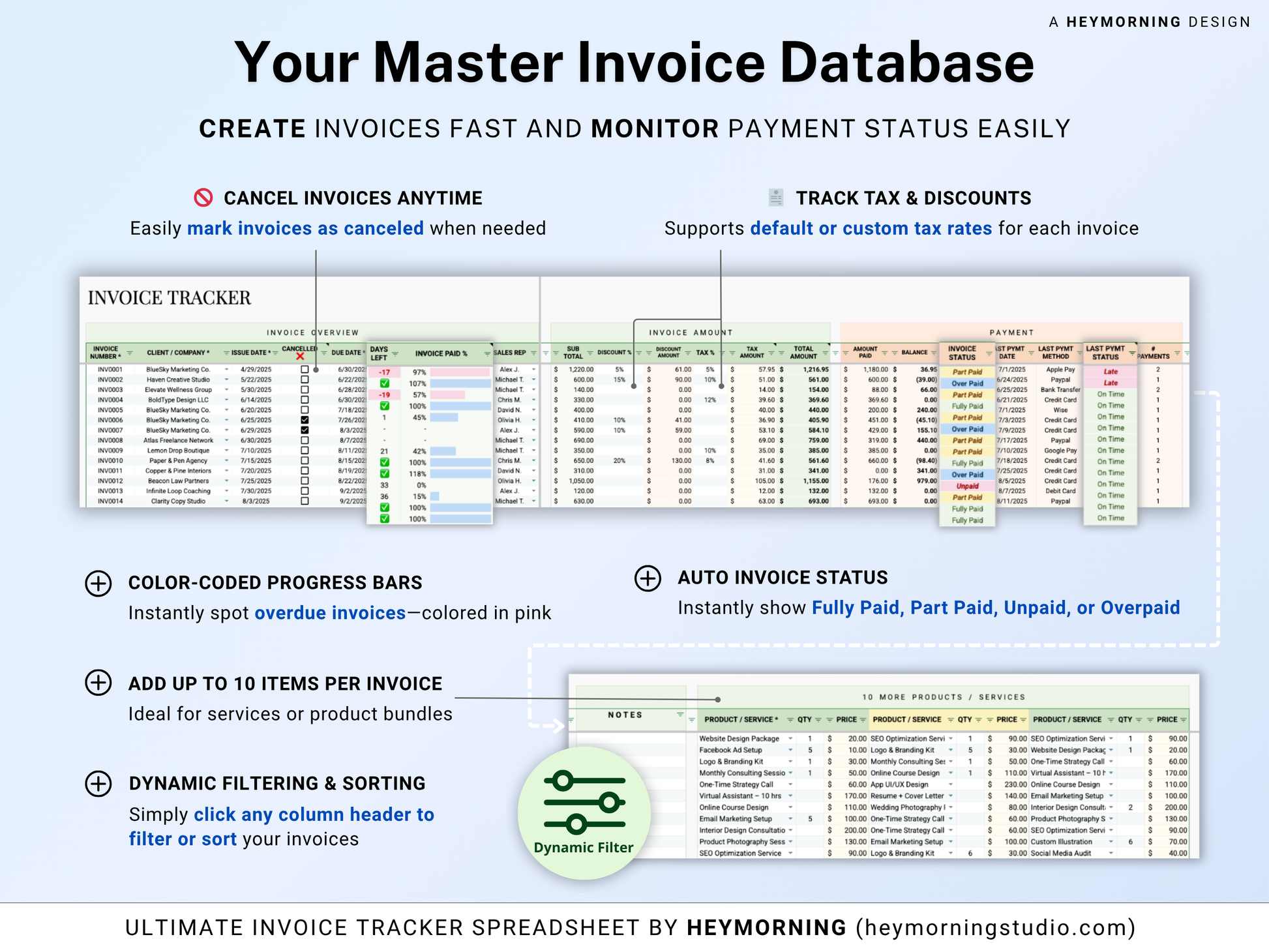Open client dropdown for Lemon Drop Boutique
Viewport: 1269px width, 952px height.
click(227, 451)
